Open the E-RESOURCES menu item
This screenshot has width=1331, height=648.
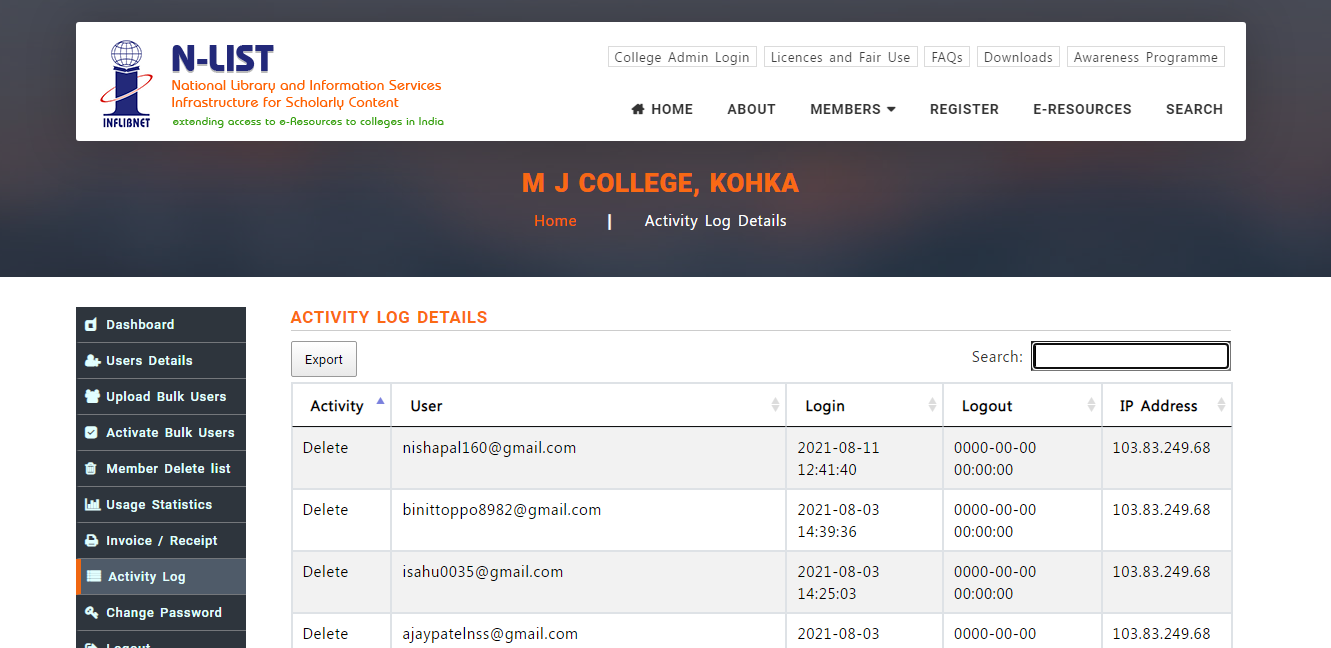point(1082,109)
